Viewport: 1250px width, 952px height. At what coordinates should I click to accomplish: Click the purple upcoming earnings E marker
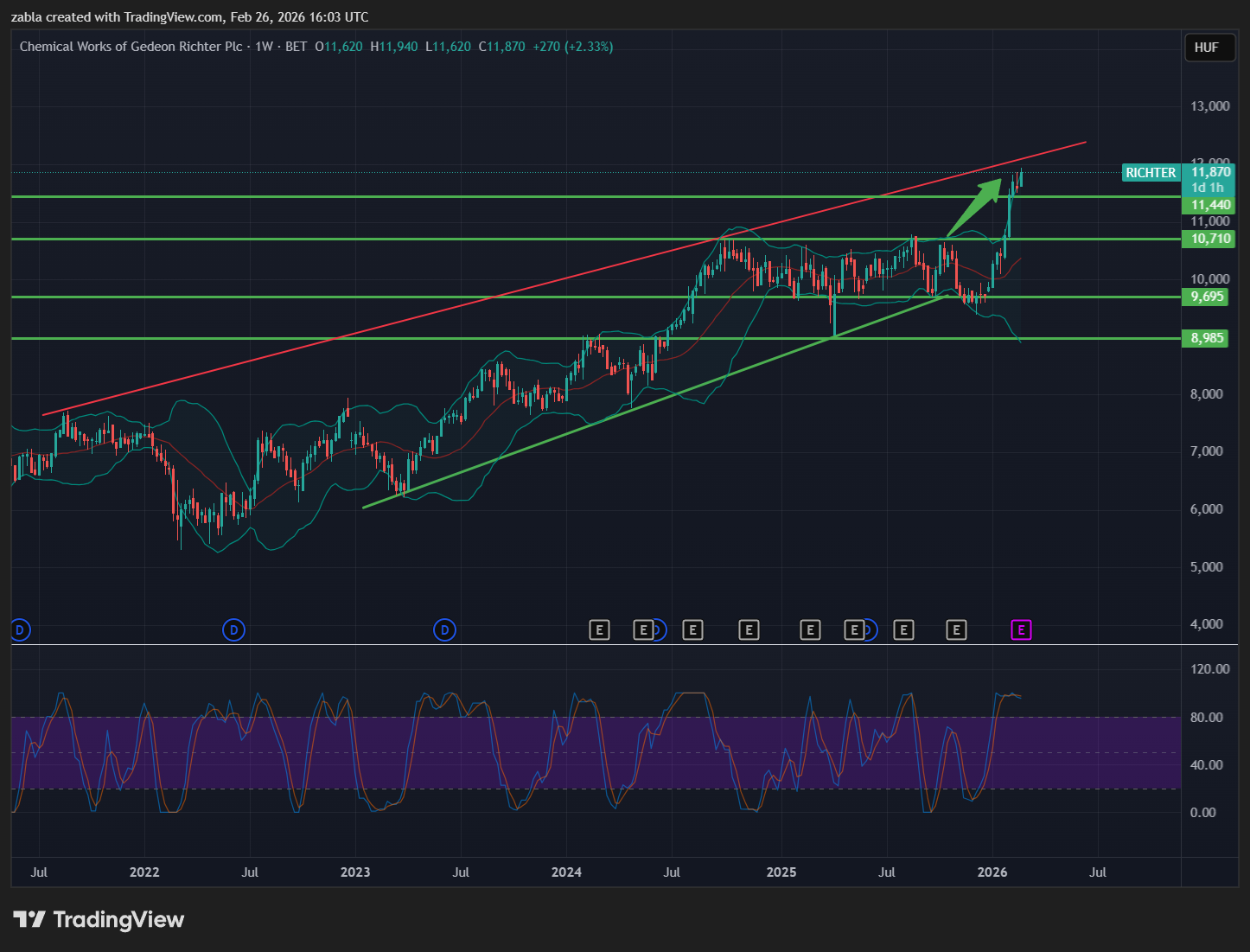(1021, 630)
